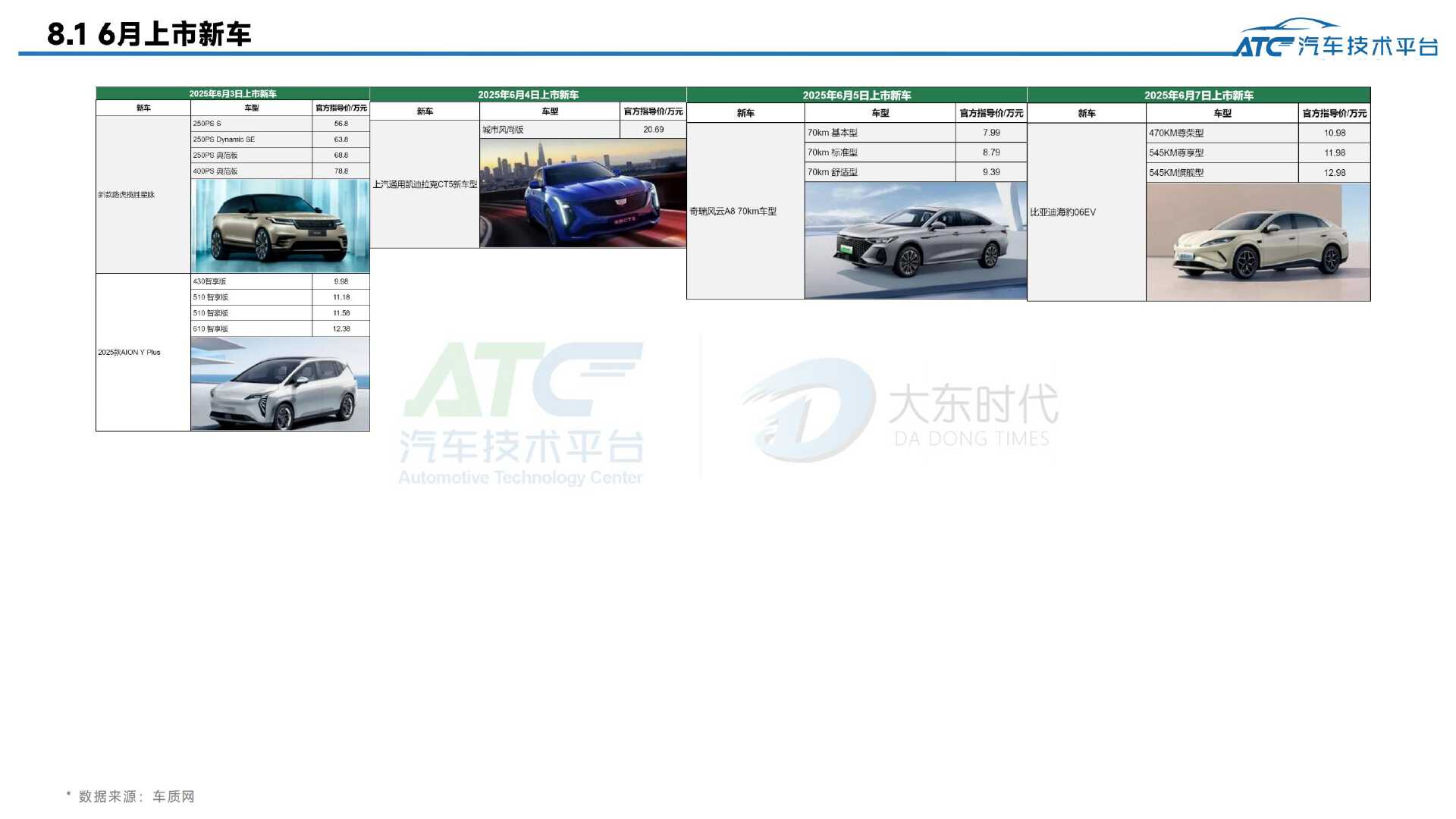Click the price cell '20.69'
The image size is (1456, 819).
point(653,130)
